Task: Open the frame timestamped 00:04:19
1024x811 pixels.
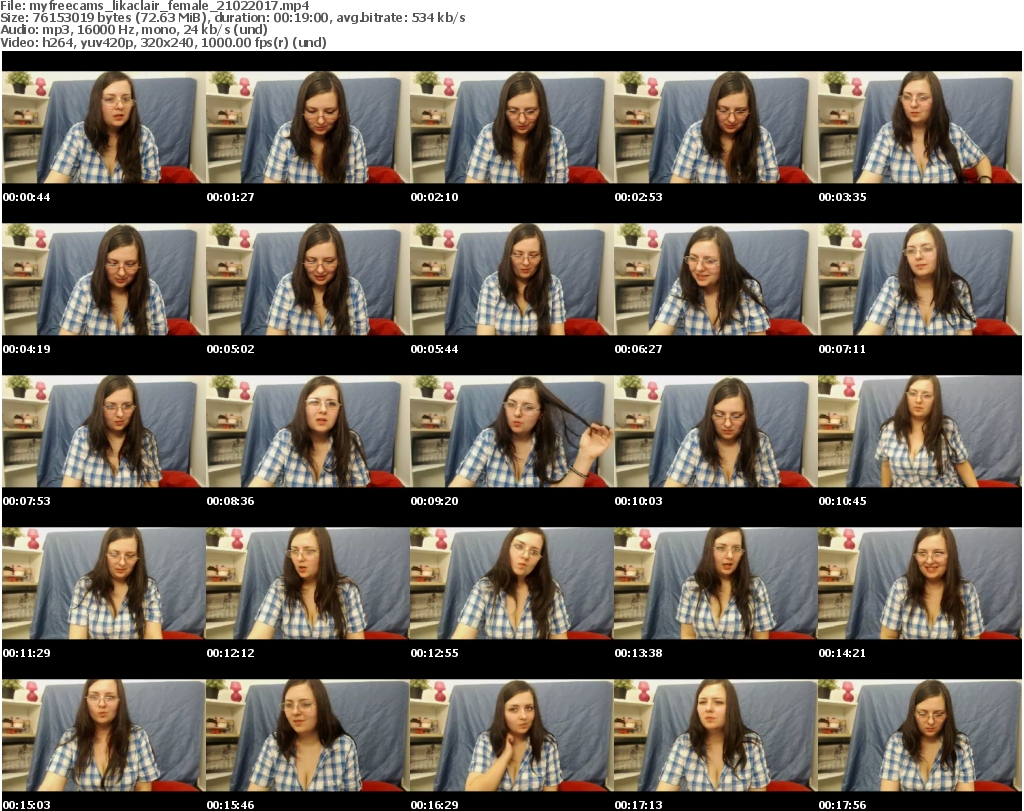Action: [x=103, y=279]
